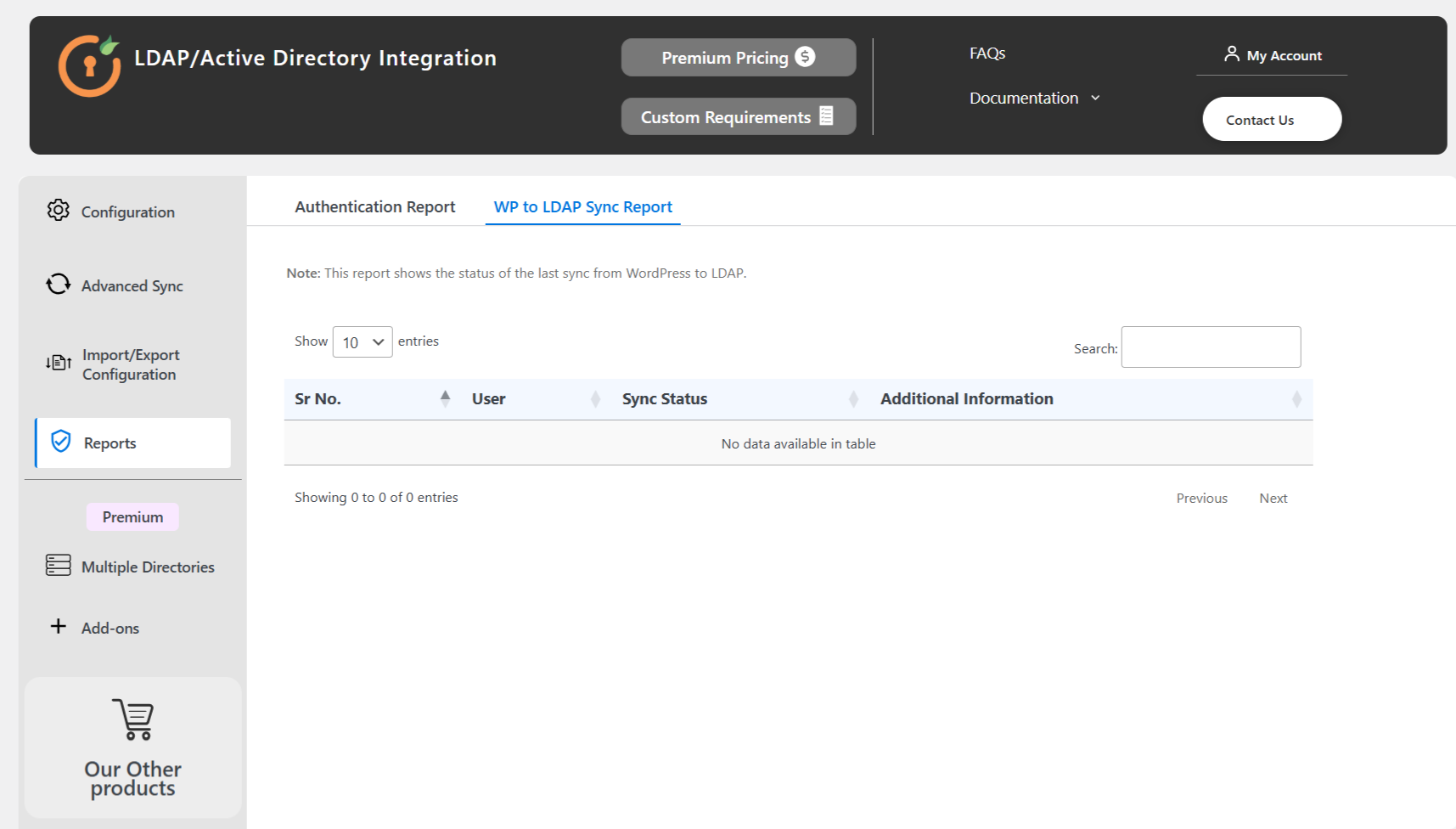Select the WP to LDAP Sync Report tab
The width and height of the screenshot is (1456, 829).
click(582, 206)
